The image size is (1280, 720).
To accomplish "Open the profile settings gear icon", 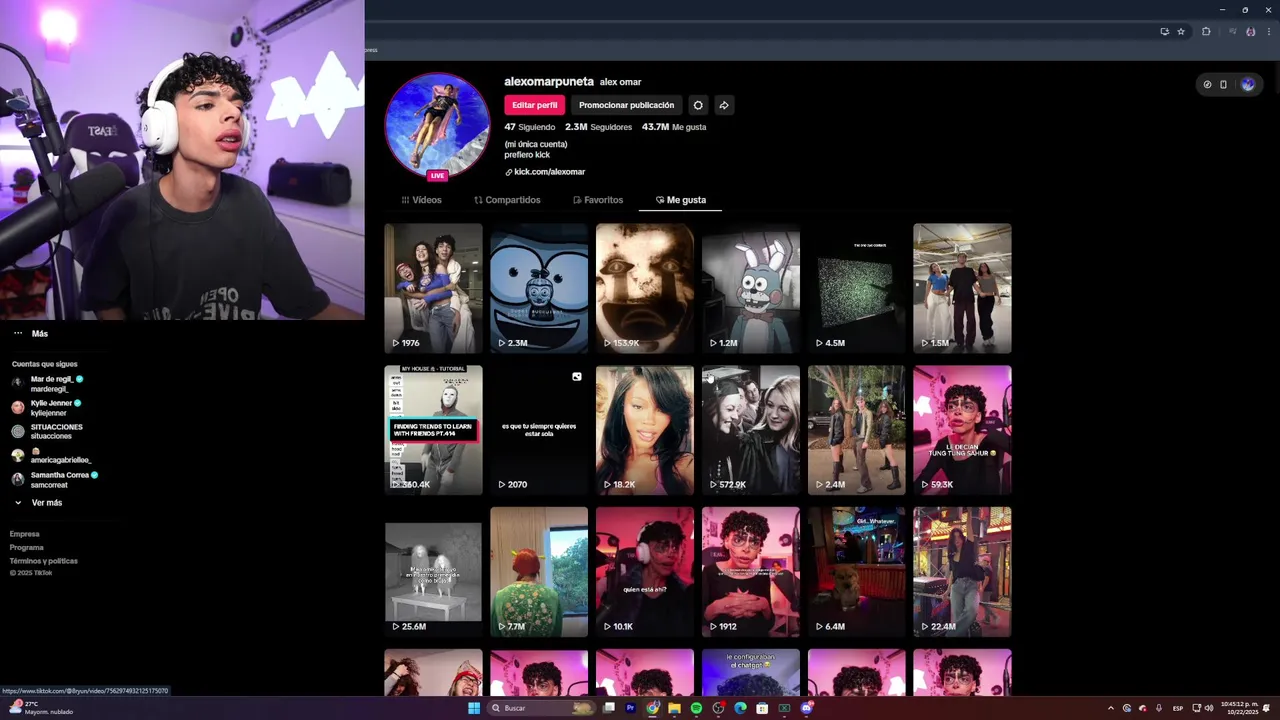I will pyautogui.click(x=698, y=105).
